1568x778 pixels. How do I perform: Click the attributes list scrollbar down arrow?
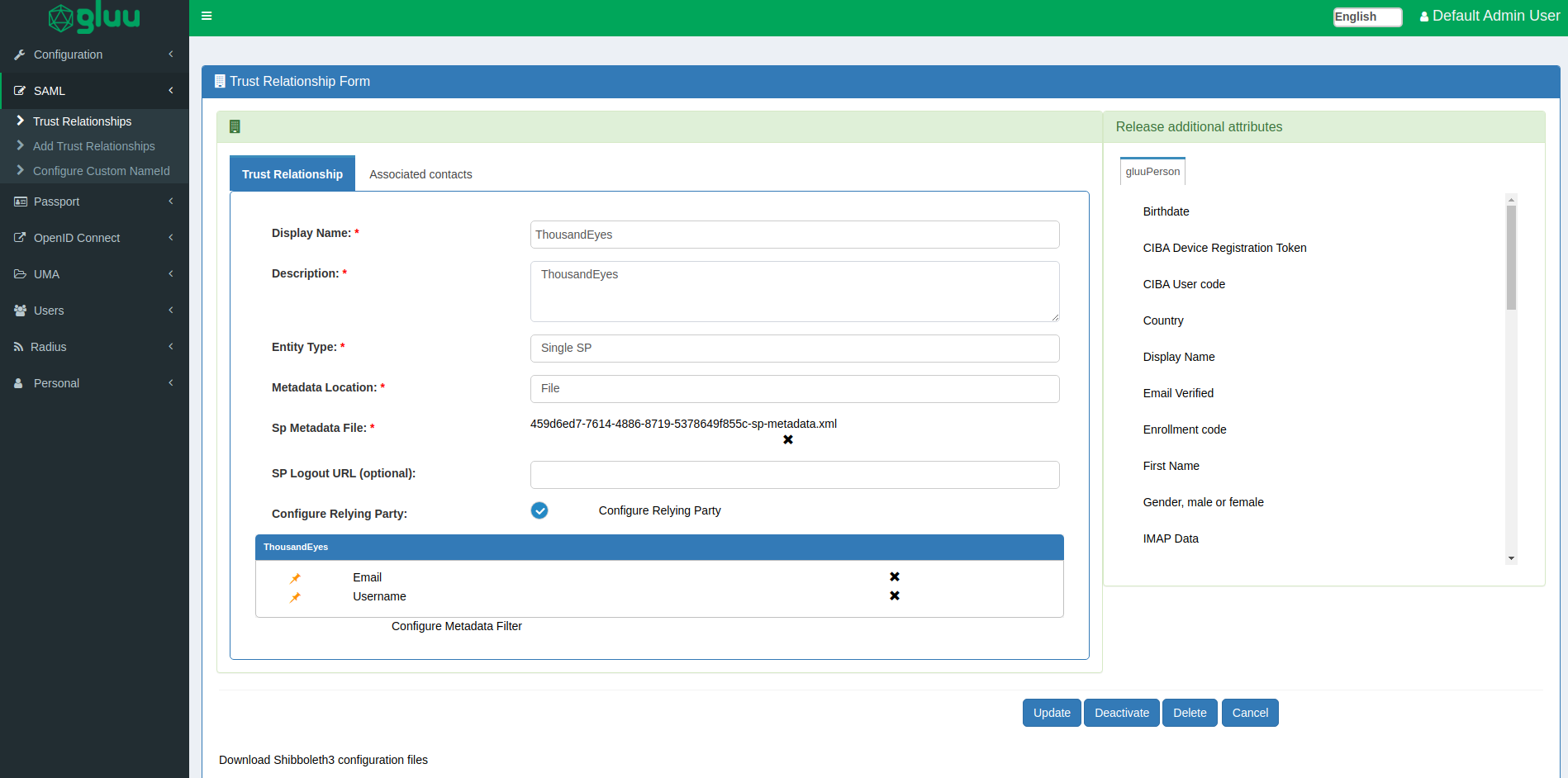(x=1511, y=558)
